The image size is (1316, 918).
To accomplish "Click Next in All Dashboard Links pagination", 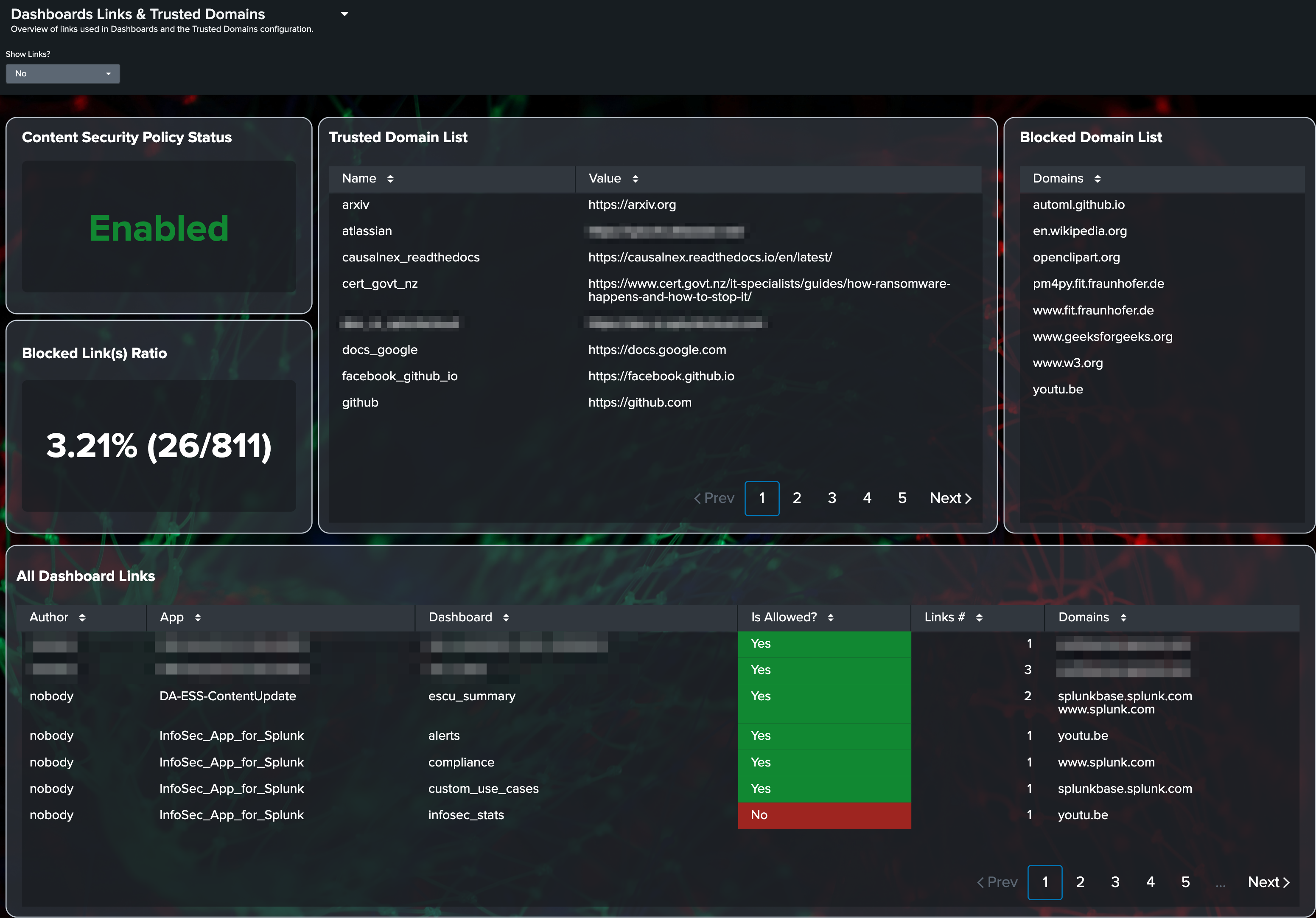I will 1268,882.
